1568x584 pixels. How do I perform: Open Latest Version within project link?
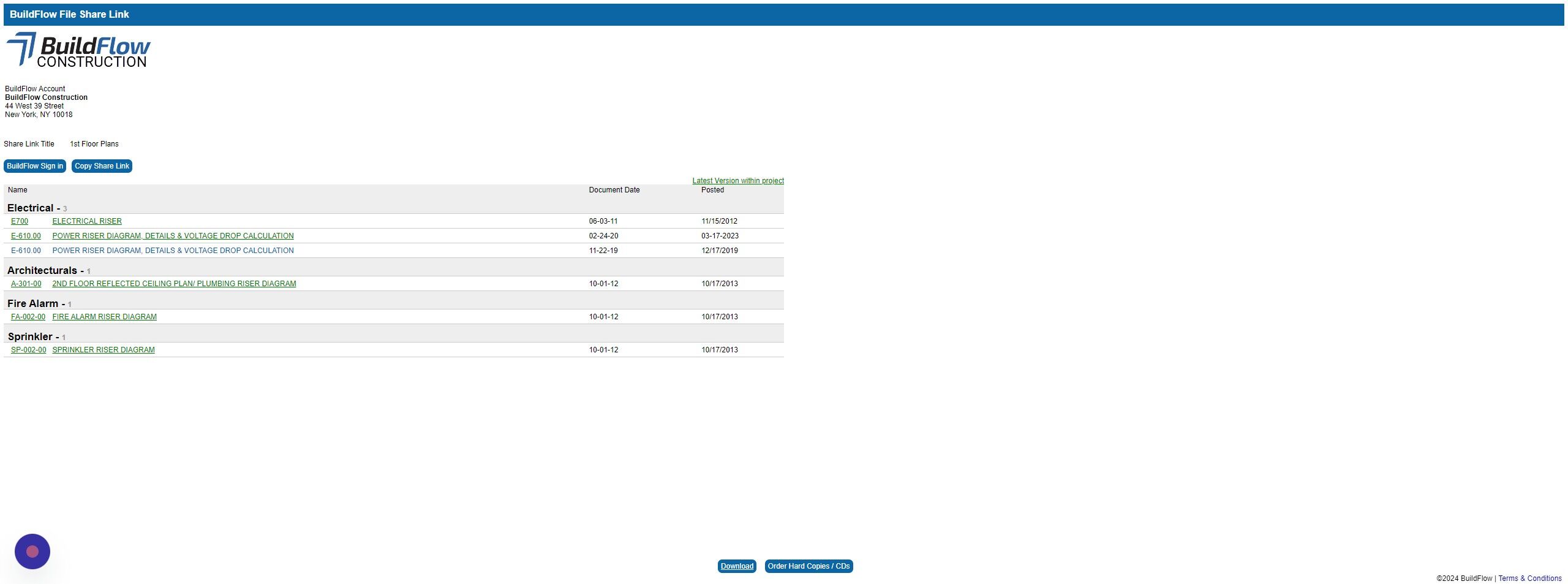[738, 181]
